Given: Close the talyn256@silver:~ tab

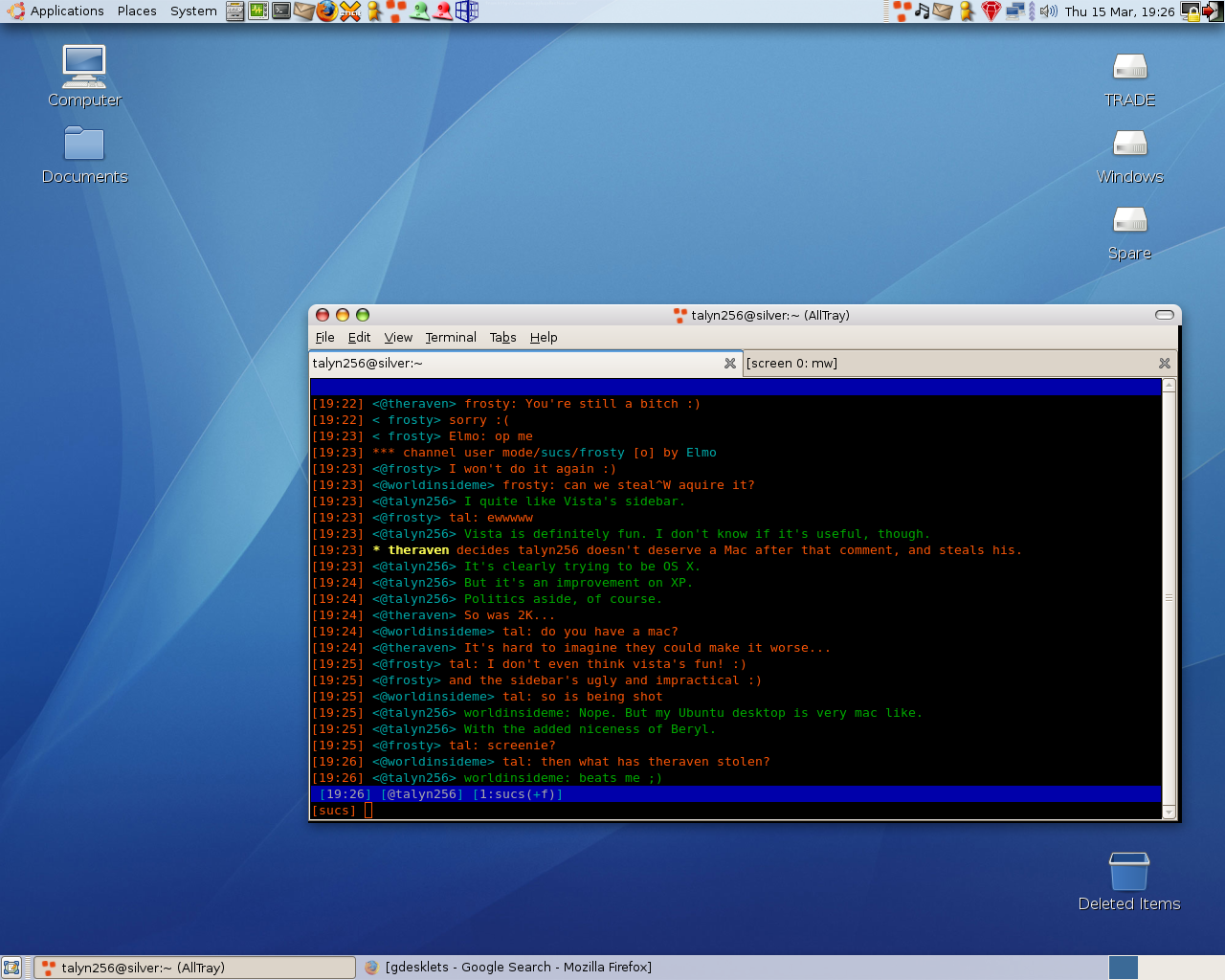Looking at the screenshot, I should [730, 364].
